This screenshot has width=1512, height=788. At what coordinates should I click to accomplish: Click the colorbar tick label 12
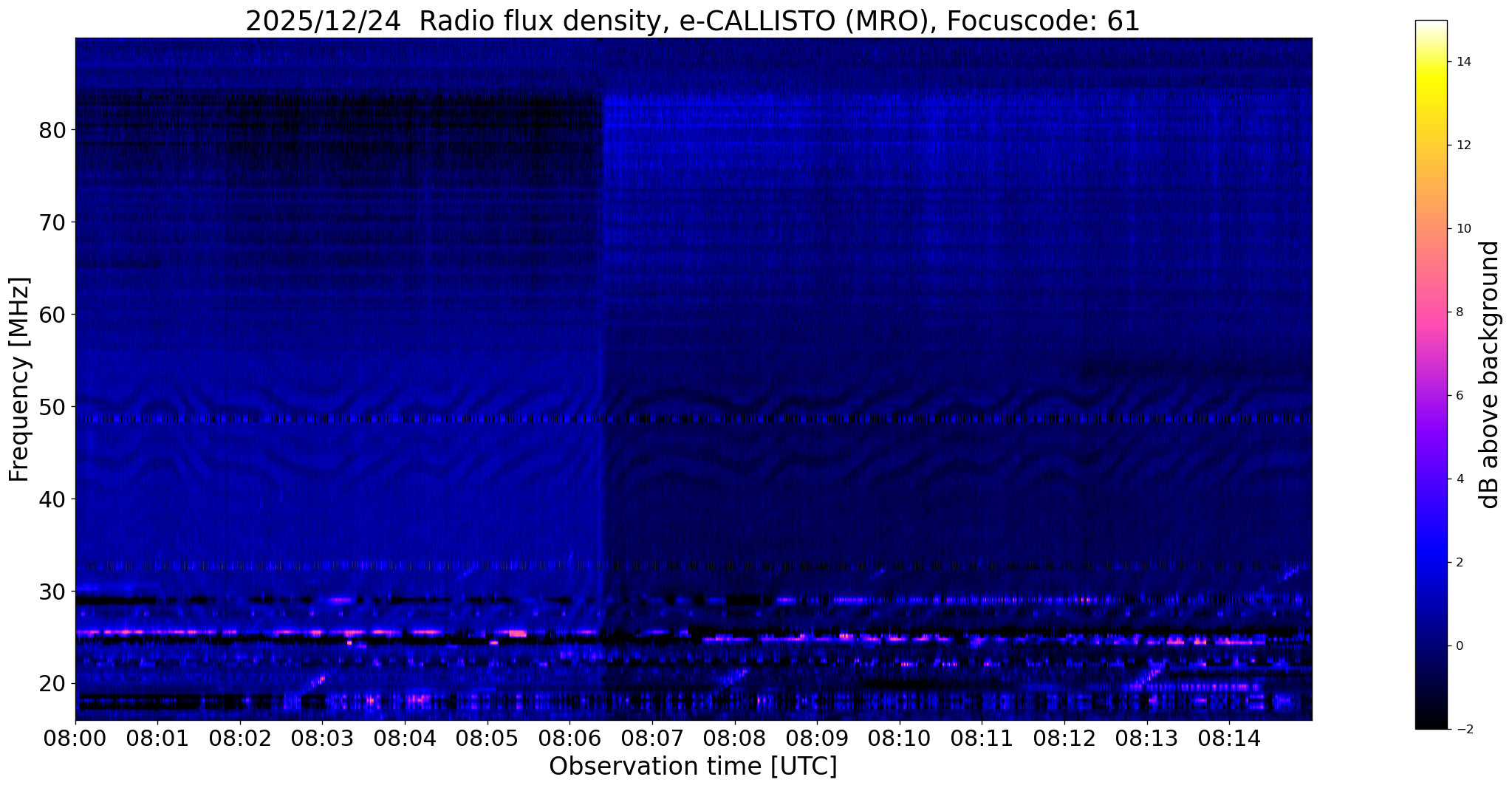click(x=1463, y=145)
